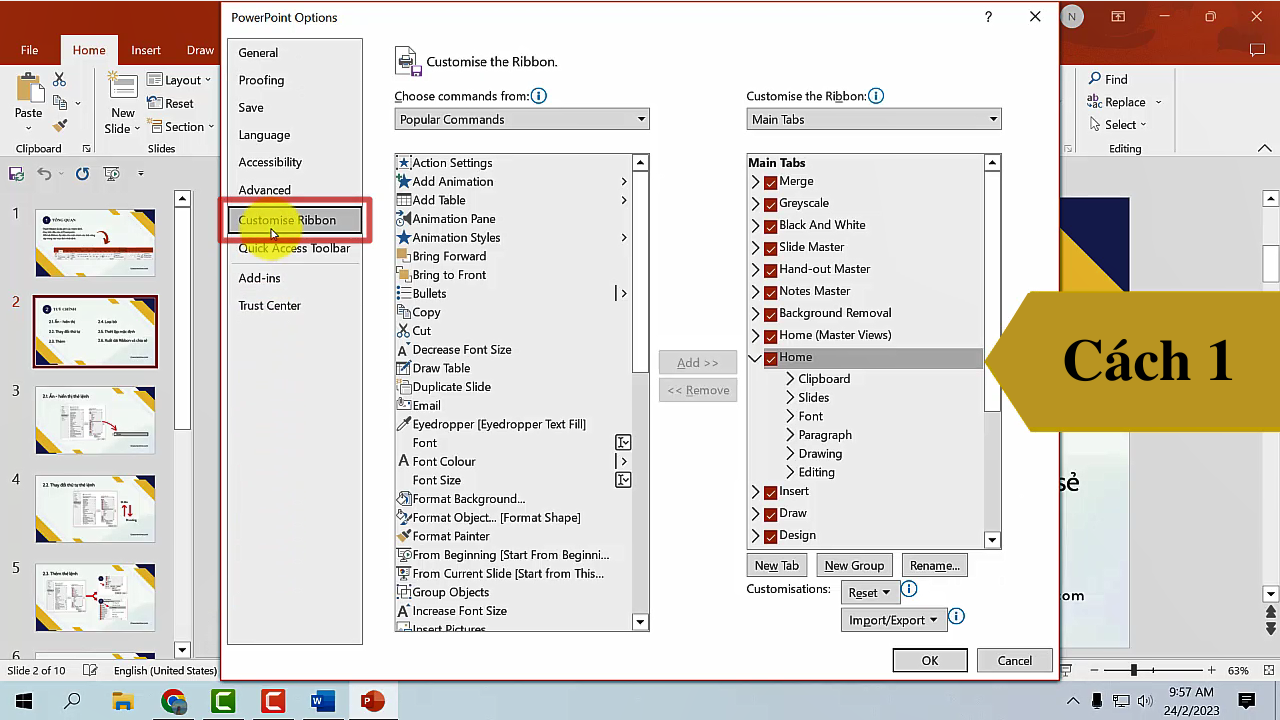Click the Draw Table icon
The height and width of the screenshot is (720, 1280).
coord(404,368)
